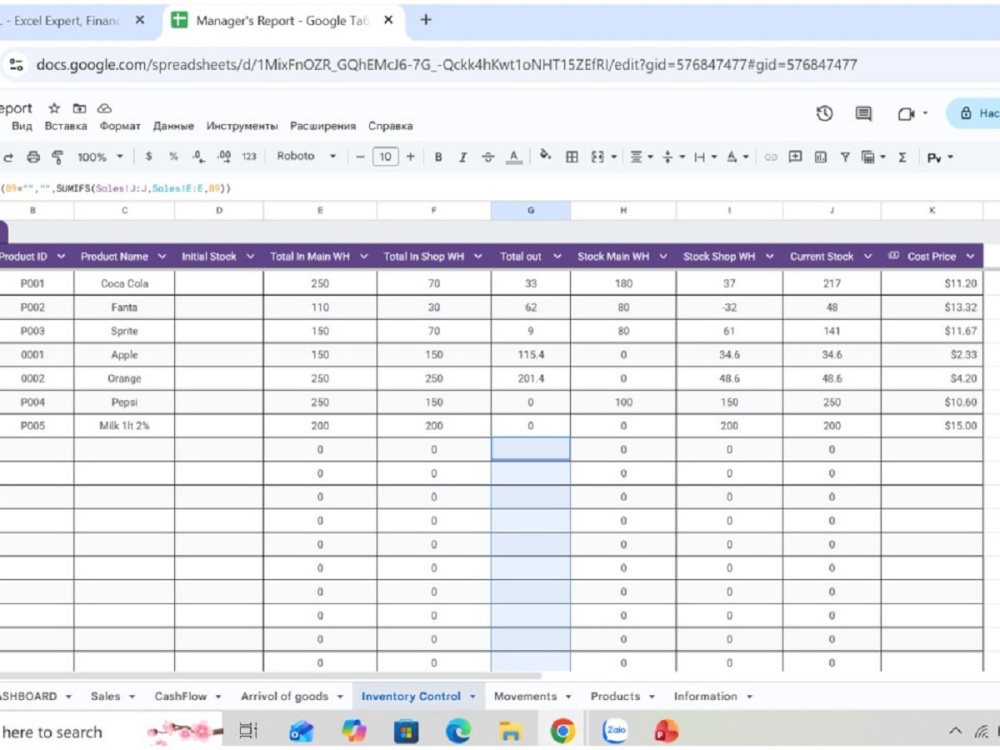Image resolution: width=1000 pixels, height=750 pixels.
Task: Open a new browser tab
Action: point(426,20)
